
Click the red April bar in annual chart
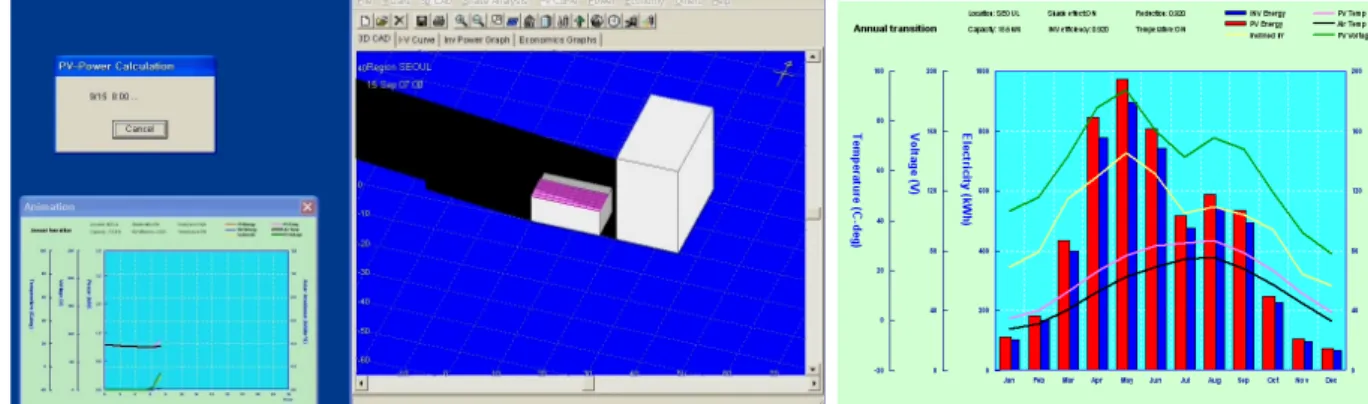click(1093, 243)
